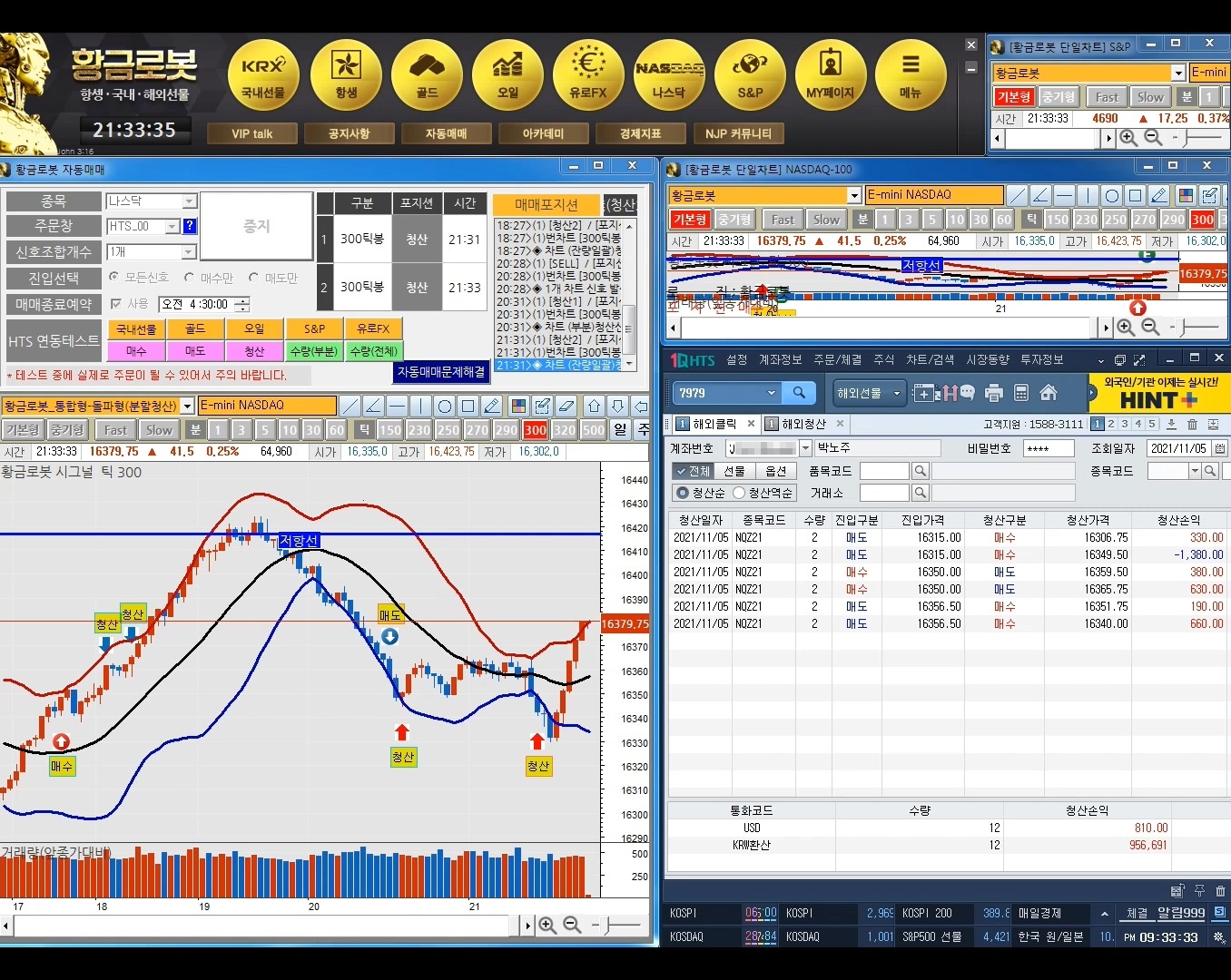The height and width of the screenshot is (980, 1231).
Task: Open the S&P gold icon
Action: (x=750, y=76)
